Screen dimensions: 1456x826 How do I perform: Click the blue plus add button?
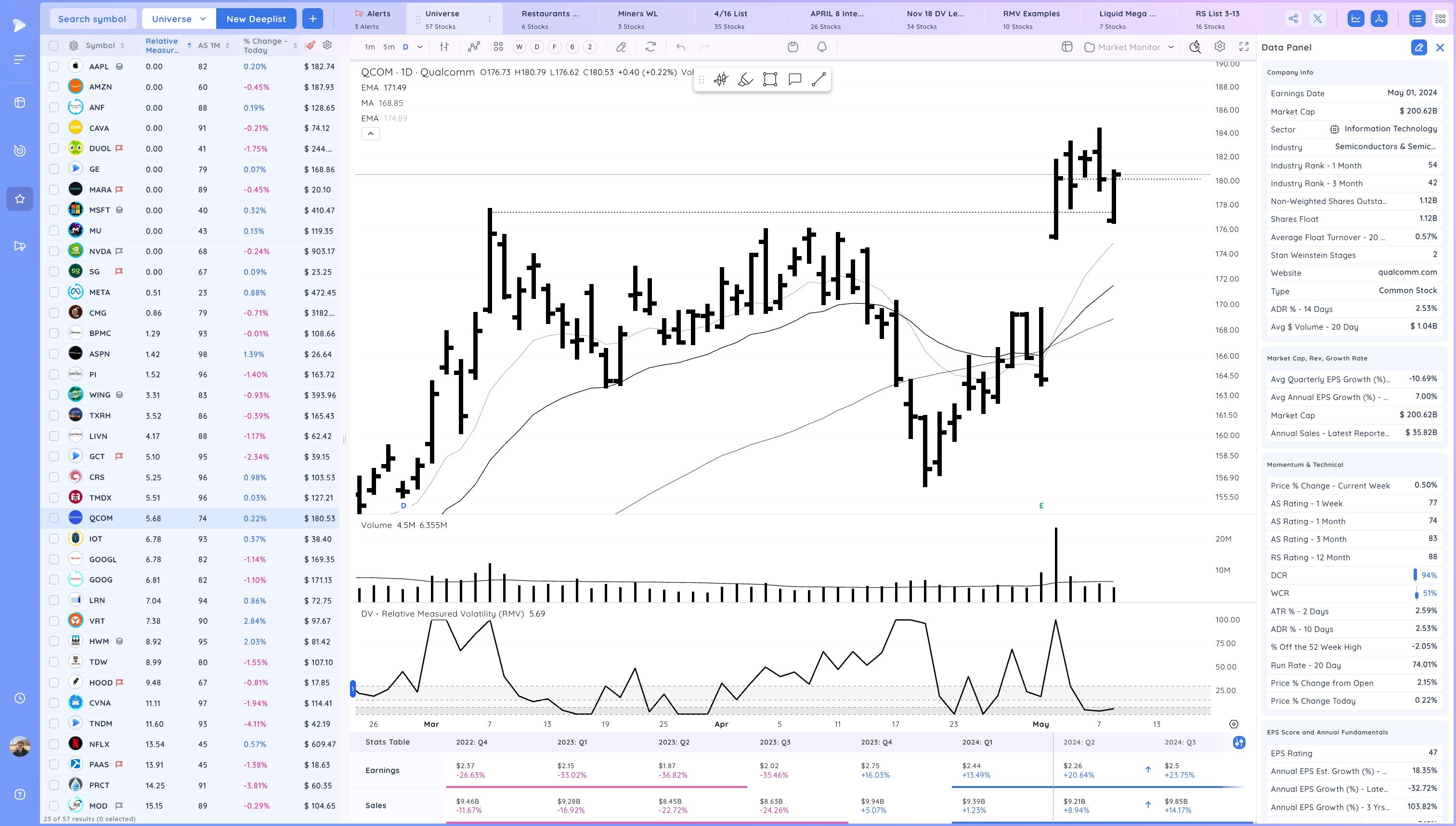(x=312, y=19)
